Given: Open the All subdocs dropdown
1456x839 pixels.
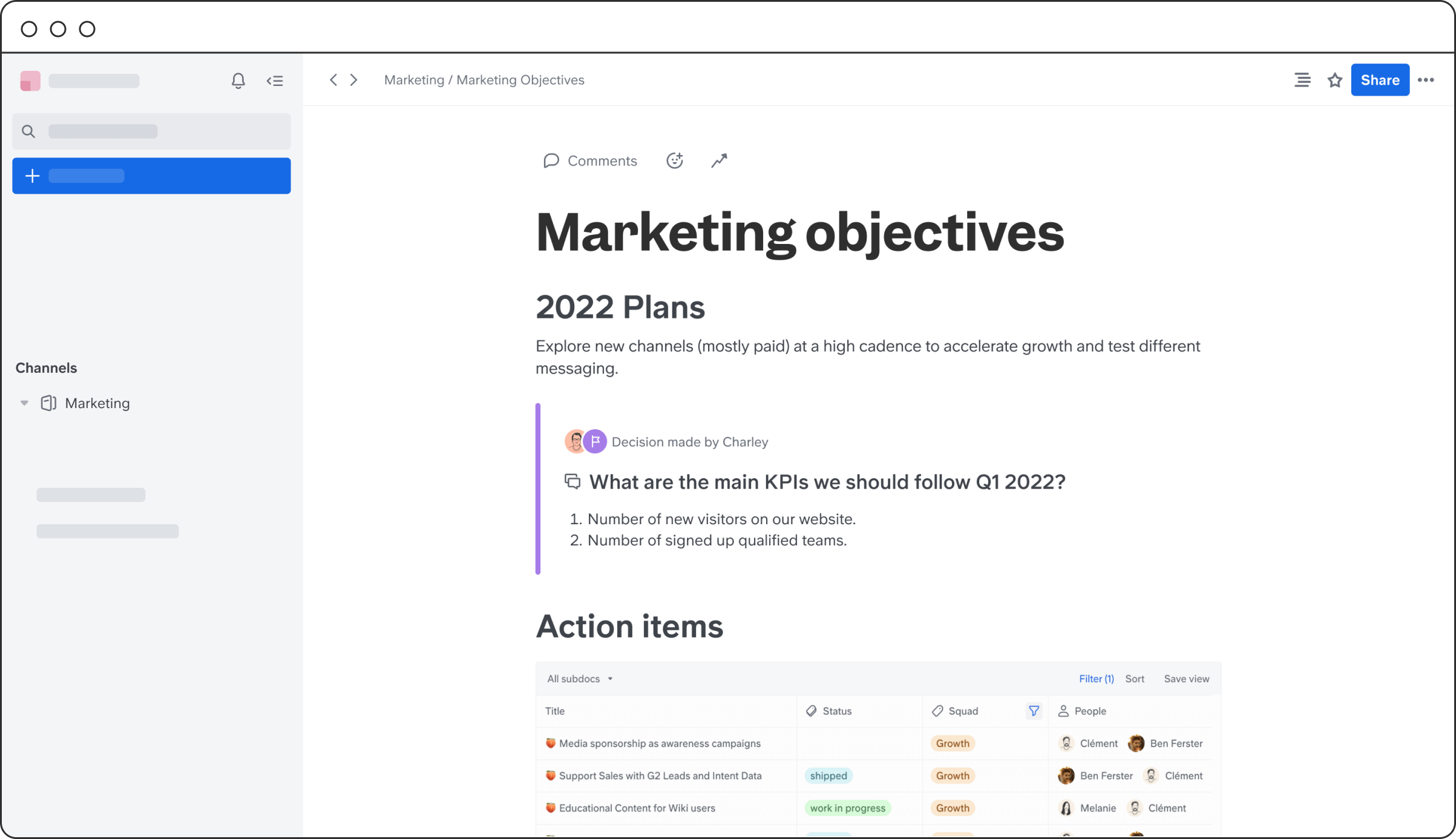Looking at the screenshot, I should click(x=580, y=679).
